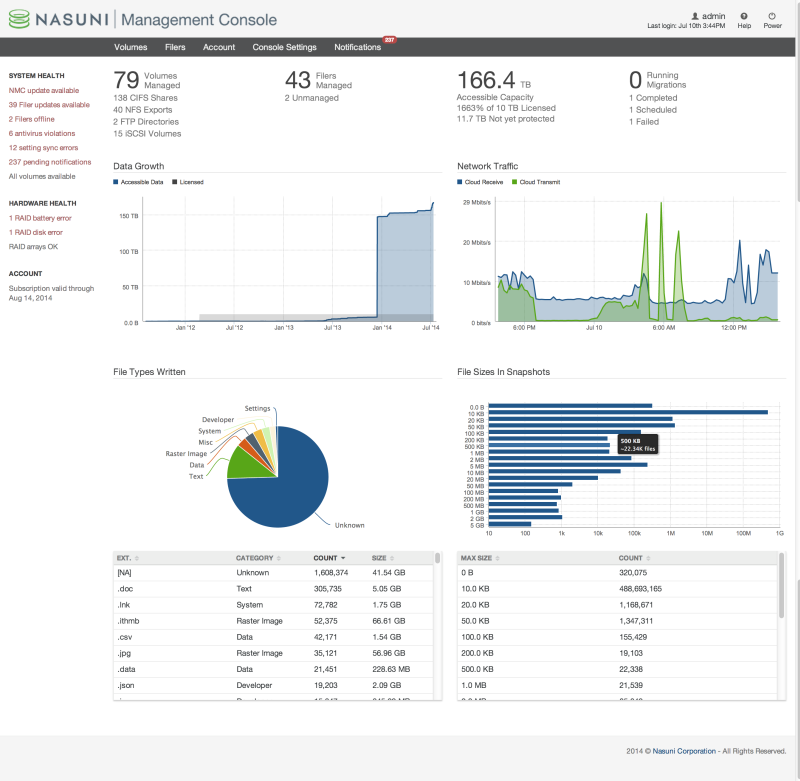
Task: View 1 RAID battery error
Action: (x=40, y=218)
